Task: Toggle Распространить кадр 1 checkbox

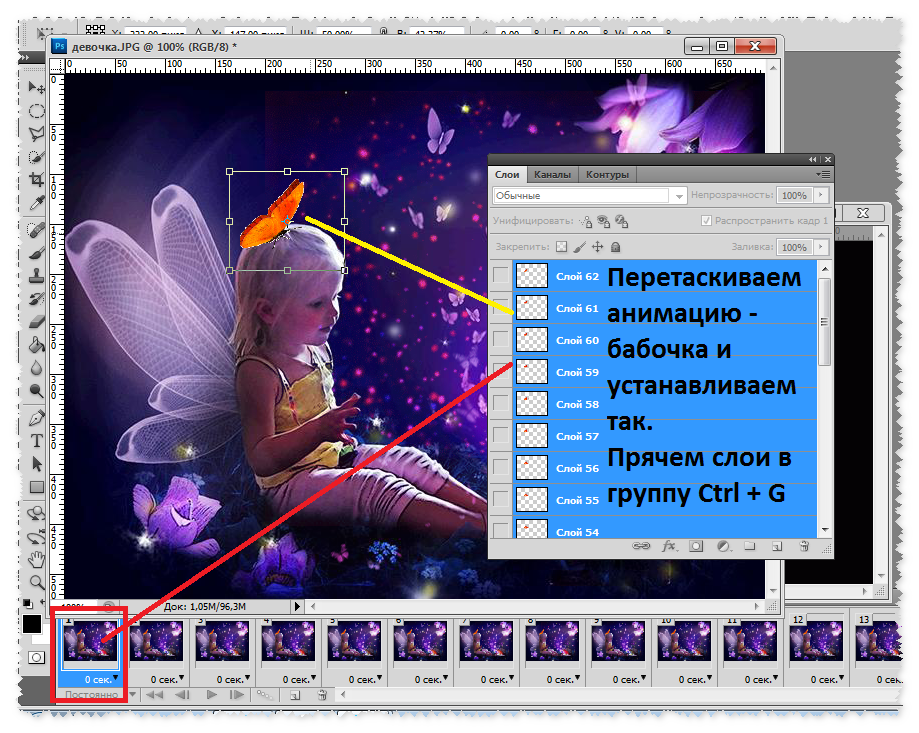Action: (706, 220)
